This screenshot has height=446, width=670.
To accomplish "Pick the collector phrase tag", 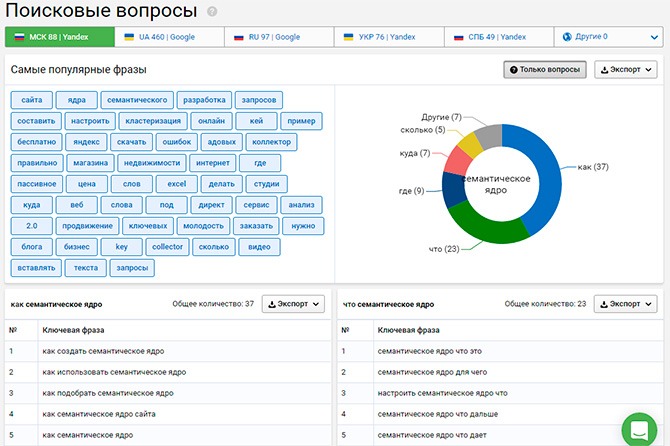I will (168, 246).
